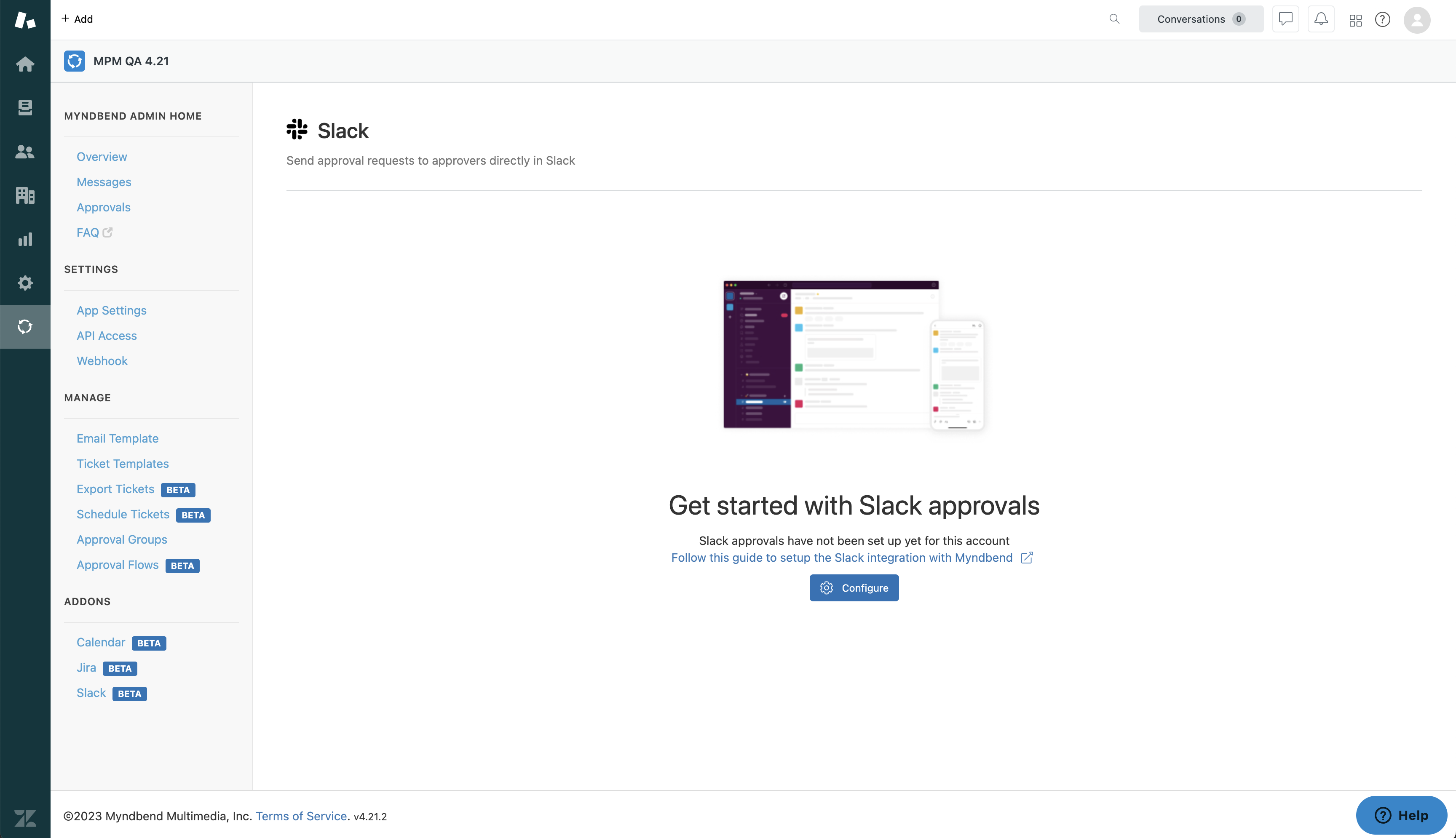Open API Access settings
Image resolution: width=1456 pixels, height=838 pixels.
click(107, 336)
